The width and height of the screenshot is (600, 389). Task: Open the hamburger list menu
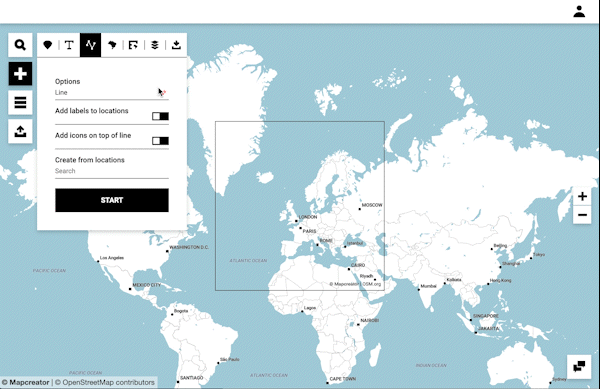[20, 103]
